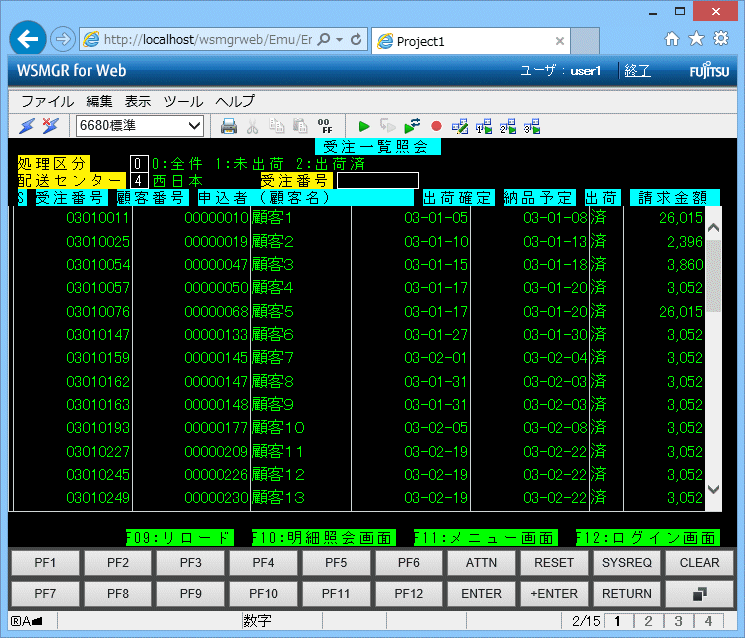Click the +ENTER key button
The height and width of the screenshot is (638, 745).
point(554,594)
